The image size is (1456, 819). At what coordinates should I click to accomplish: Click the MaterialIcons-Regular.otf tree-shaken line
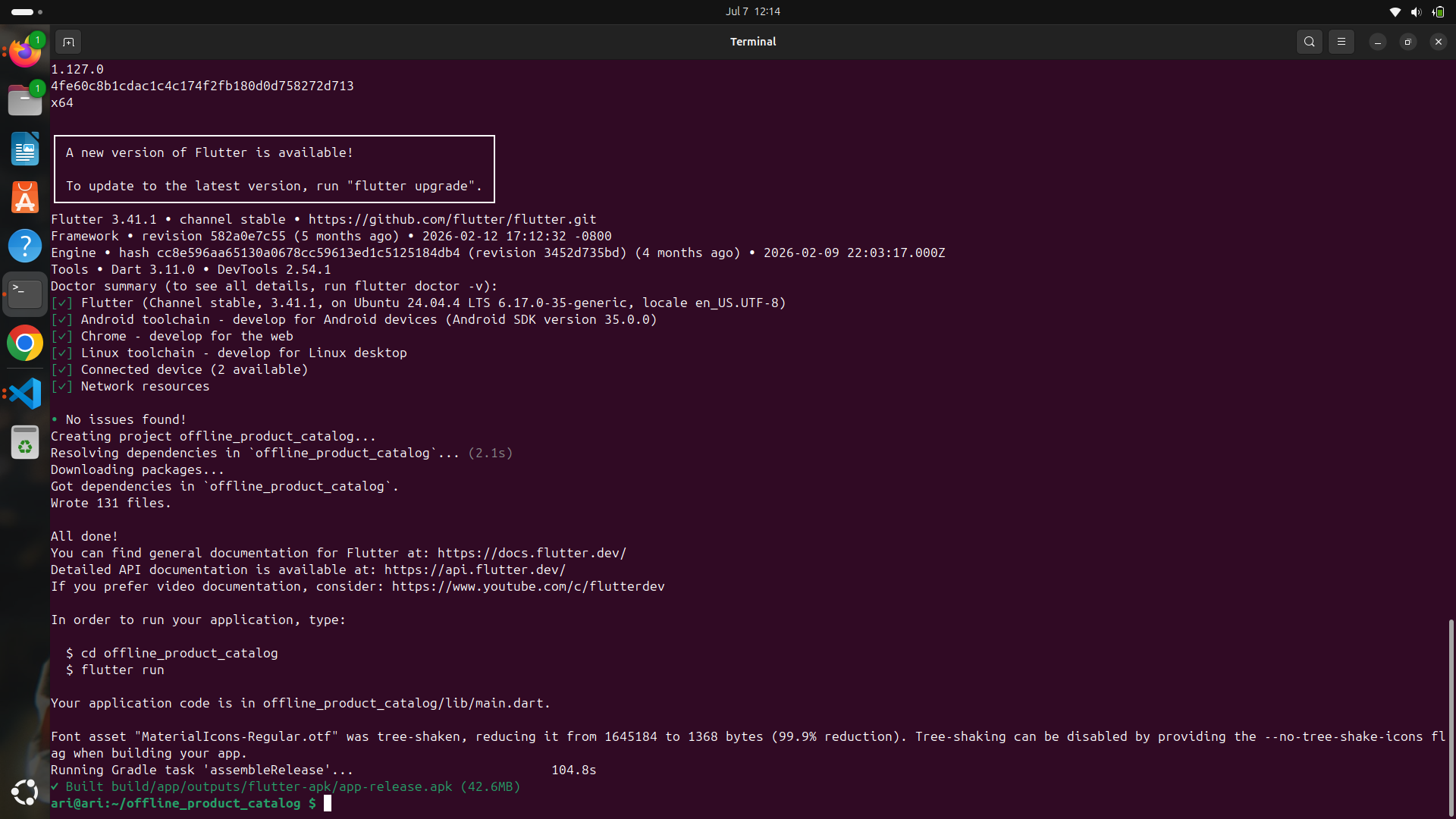tap(748, 745)
